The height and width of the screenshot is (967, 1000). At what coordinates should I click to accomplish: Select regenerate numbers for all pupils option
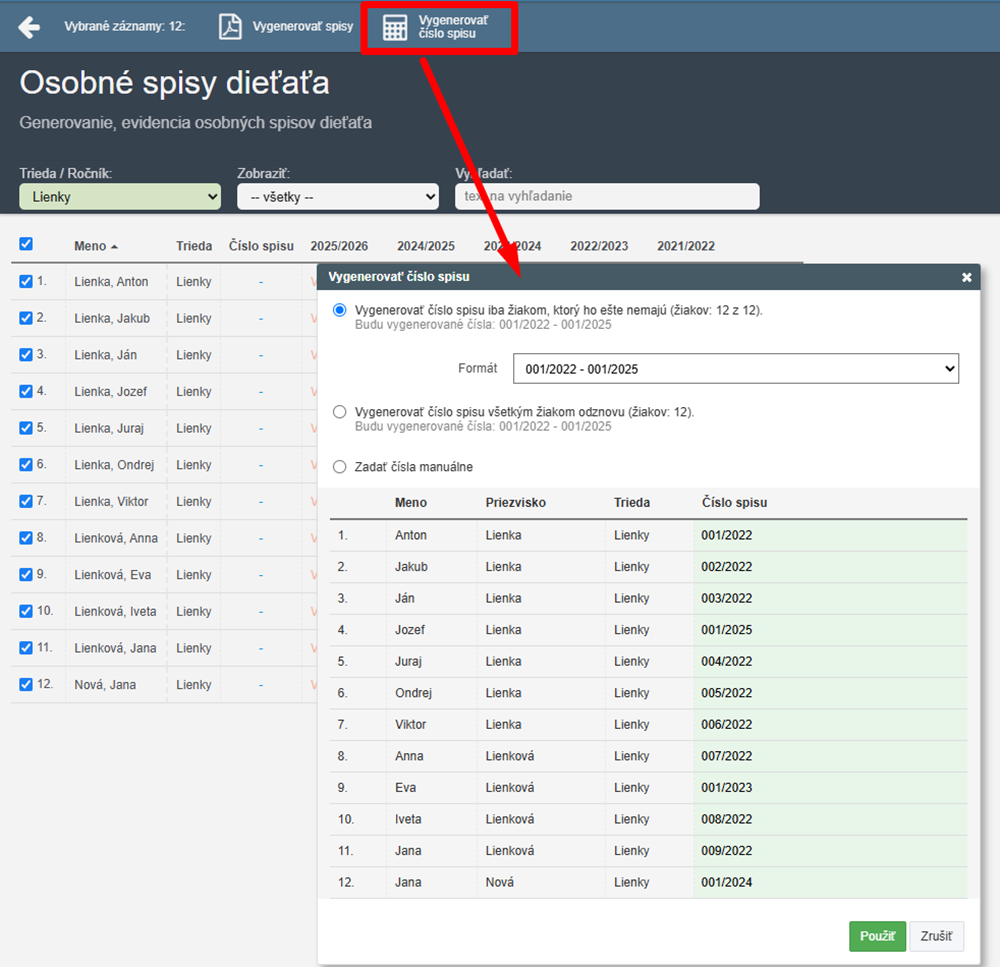(340, 412)
